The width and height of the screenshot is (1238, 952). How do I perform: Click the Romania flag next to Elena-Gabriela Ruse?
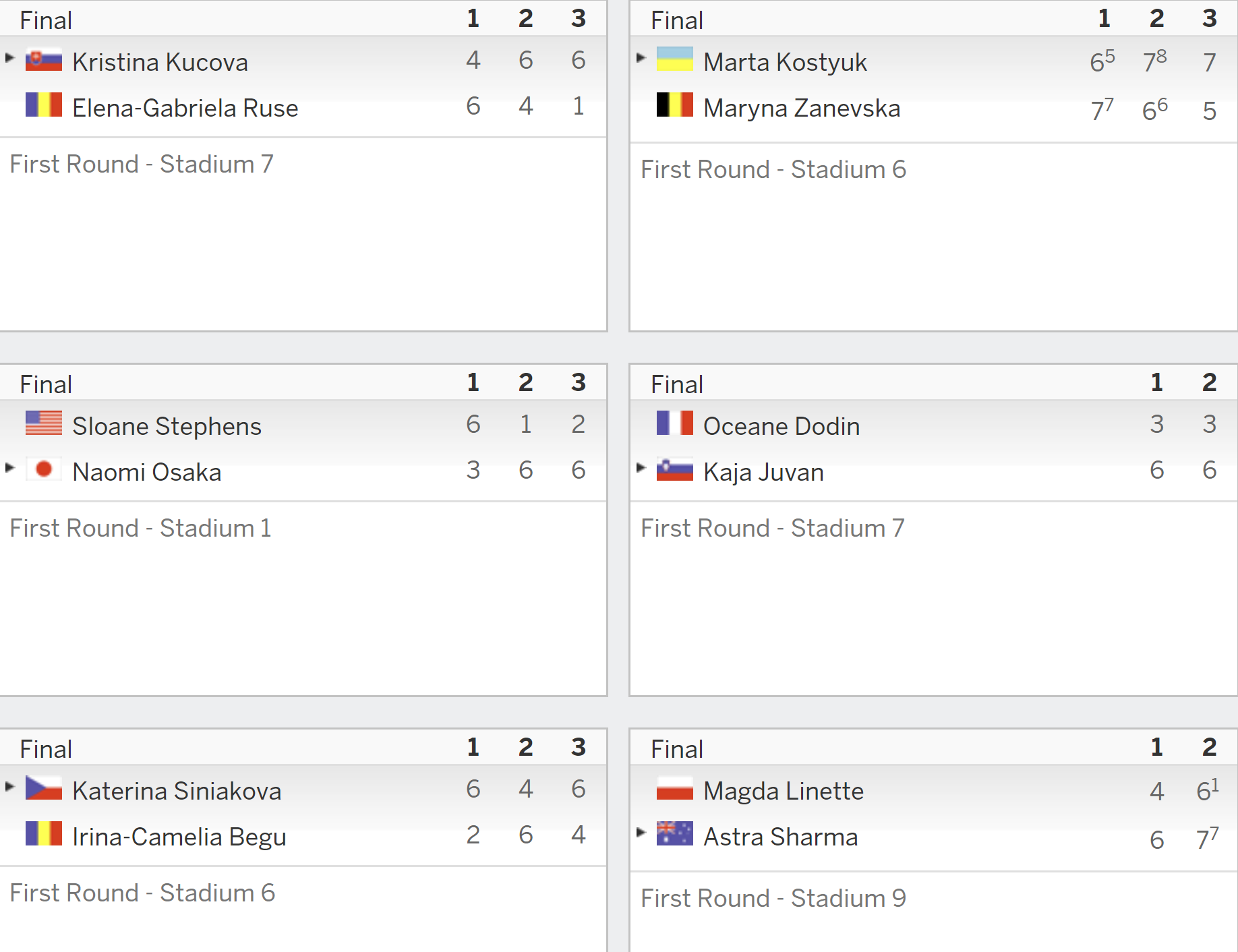click(44, 105)
